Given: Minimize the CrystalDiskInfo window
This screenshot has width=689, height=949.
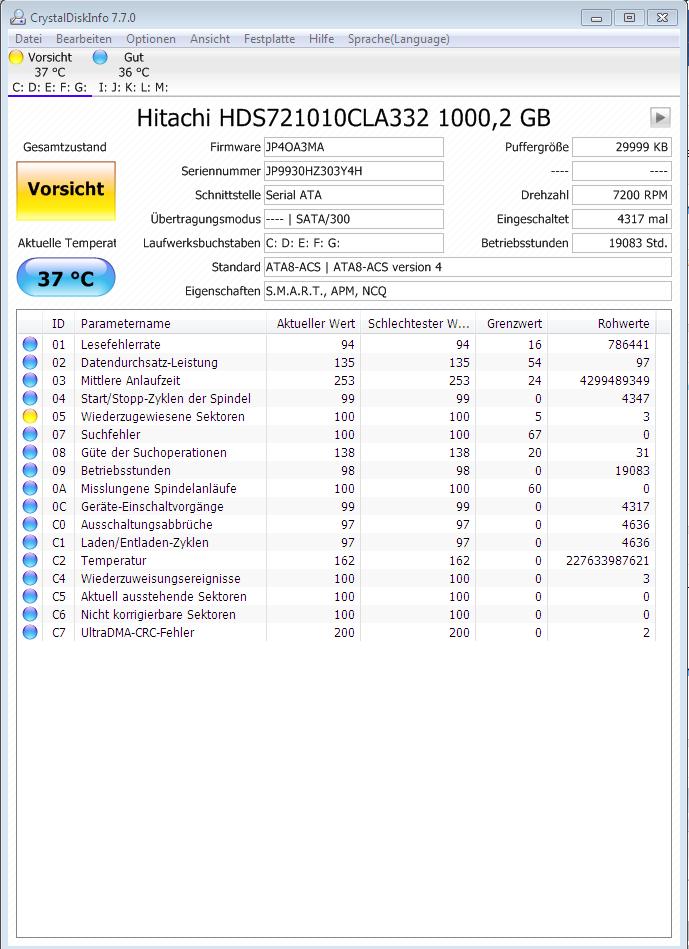Looking at the screenshot, I should pyautogui.click(x=596, y=18).
